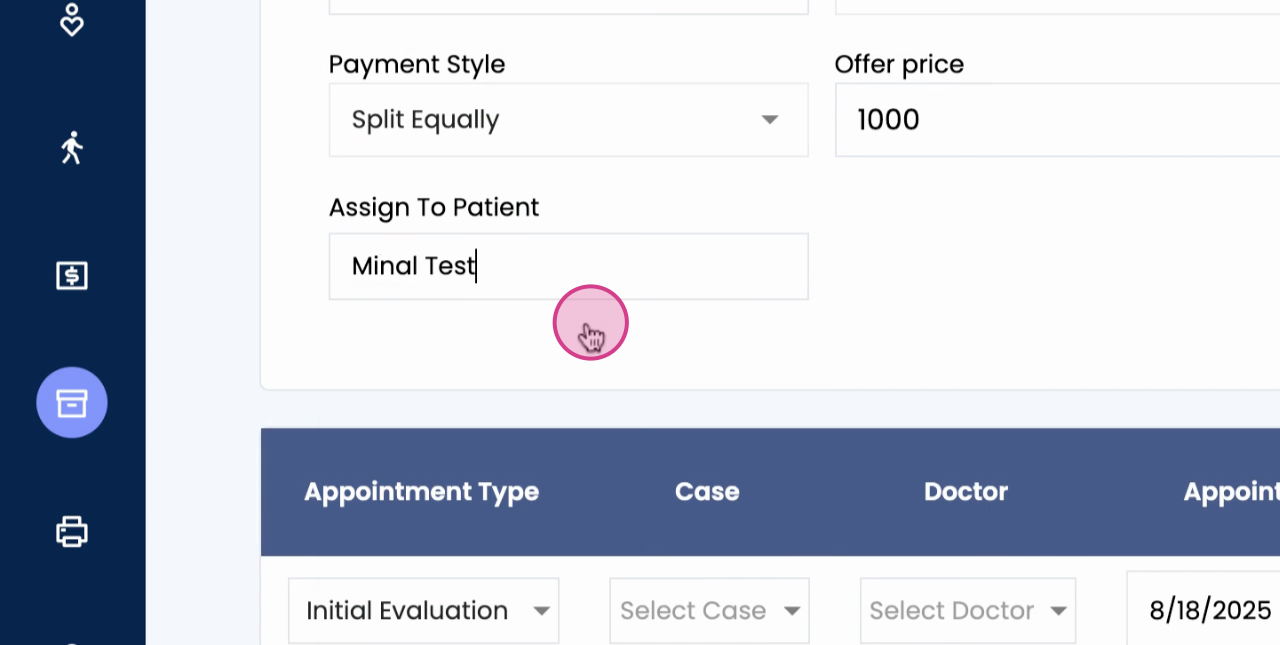Open the Payment Style dropdown
1280x645 pixels.
568,120
